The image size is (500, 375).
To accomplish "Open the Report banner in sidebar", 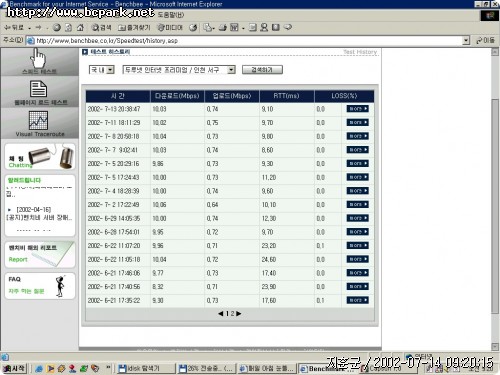I will click(40, 254).
